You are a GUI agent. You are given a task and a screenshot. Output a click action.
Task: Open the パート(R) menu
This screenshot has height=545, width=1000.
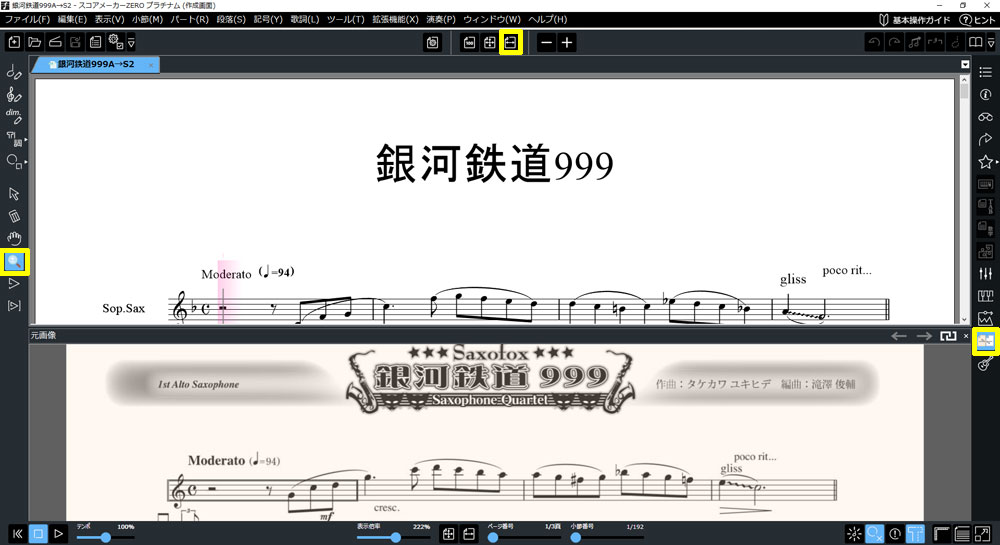click(189, 19)
